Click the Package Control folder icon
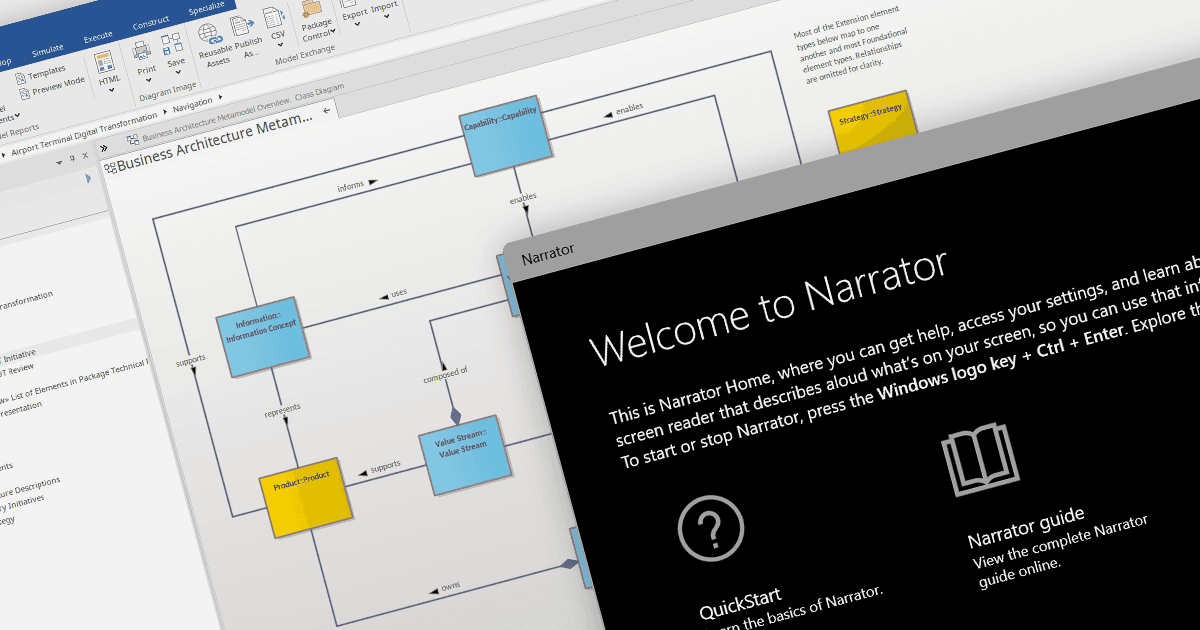The width and height of the screenshot is (1200, 630). pos(311,6)
